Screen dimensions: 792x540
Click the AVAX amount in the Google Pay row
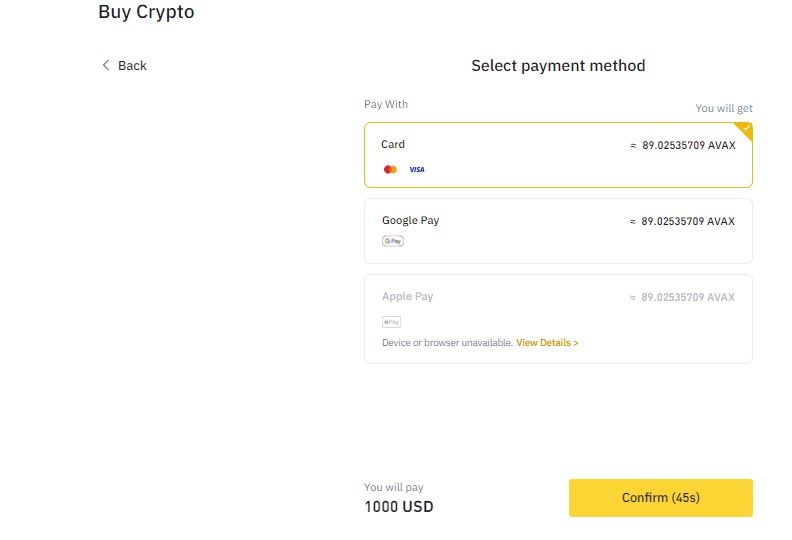[683, 221]
